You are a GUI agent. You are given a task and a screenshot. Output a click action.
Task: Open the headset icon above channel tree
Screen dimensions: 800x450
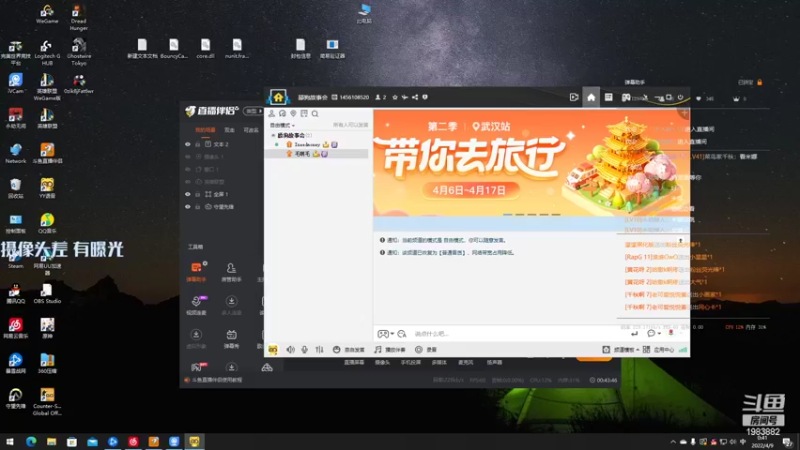(x=283, y=113)
